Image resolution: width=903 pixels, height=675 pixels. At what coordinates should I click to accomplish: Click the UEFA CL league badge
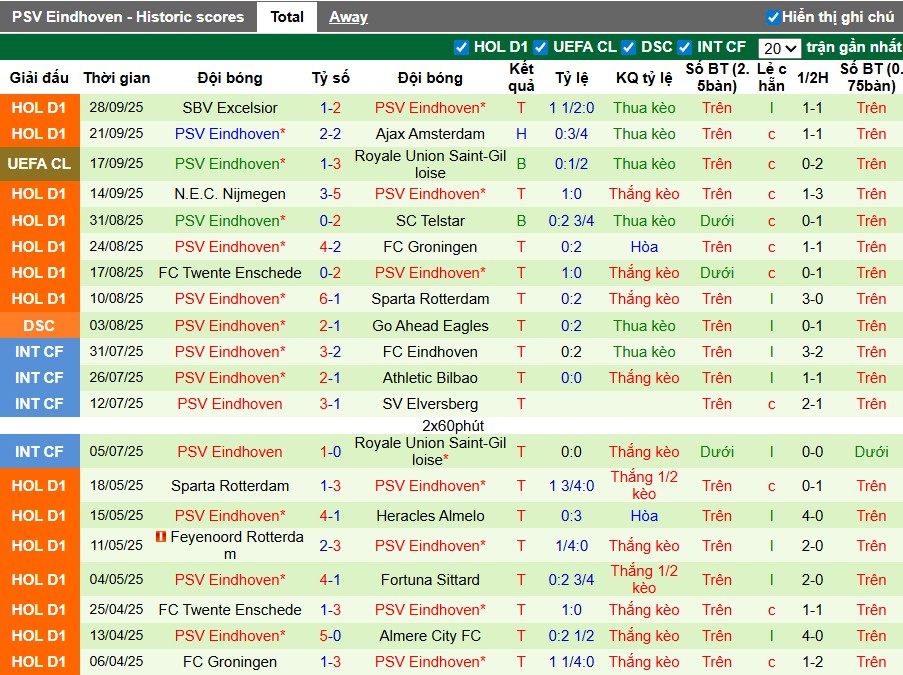(x=40, y=164)
